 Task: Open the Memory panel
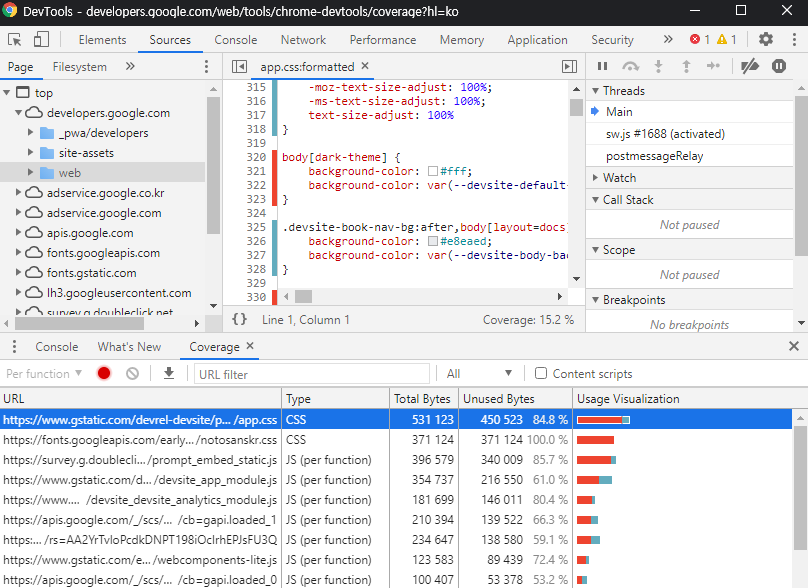pyautogui.click(x=462, y=40)
